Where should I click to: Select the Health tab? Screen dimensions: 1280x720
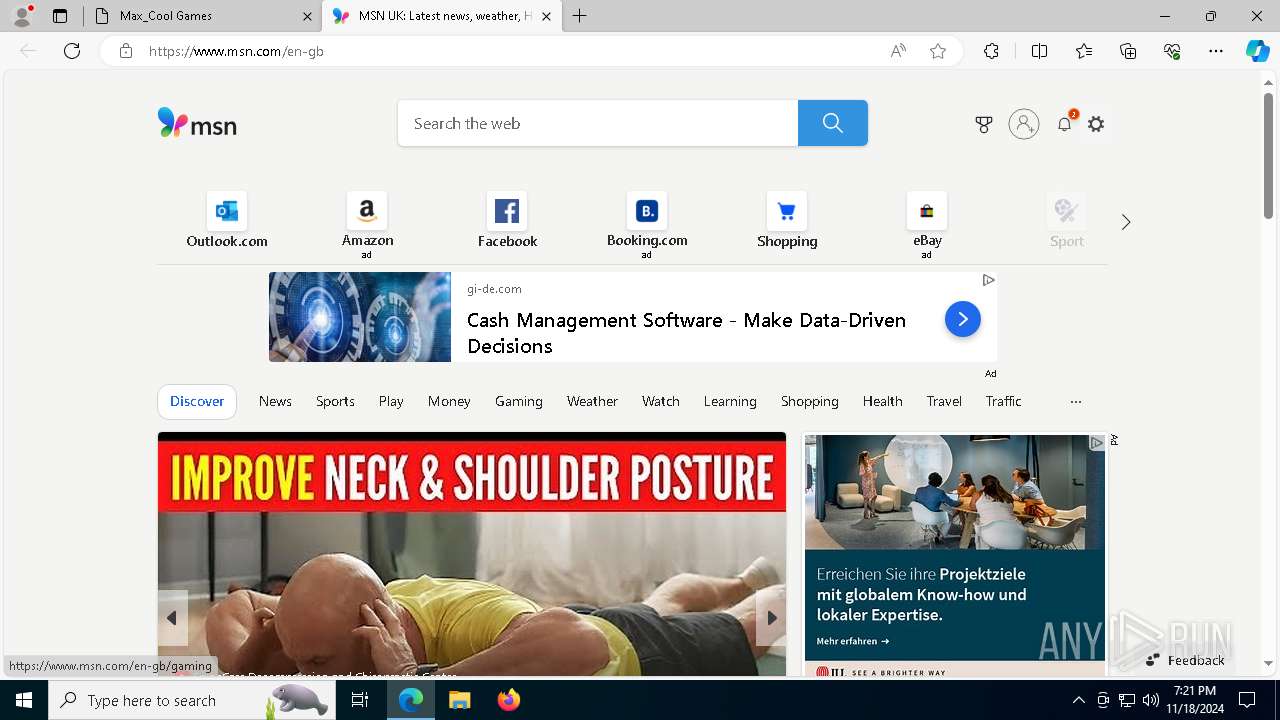[x=883, y=401]
